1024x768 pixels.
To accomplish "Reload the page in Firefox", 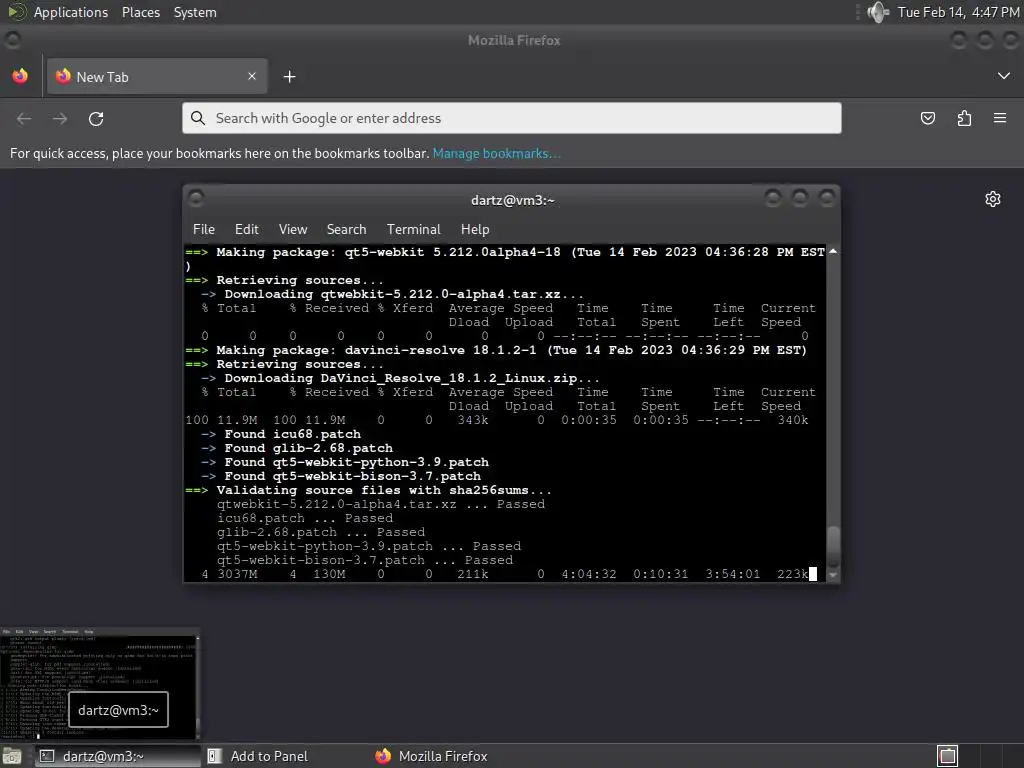I will click(x=96, y=118).
